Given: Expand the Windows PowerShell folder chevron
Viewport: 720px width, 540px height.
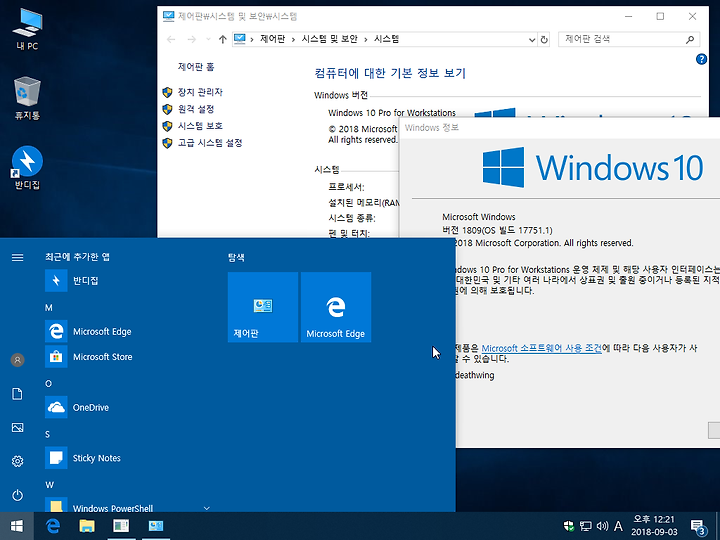Looking at the screenshot, I should coord(207,508).
